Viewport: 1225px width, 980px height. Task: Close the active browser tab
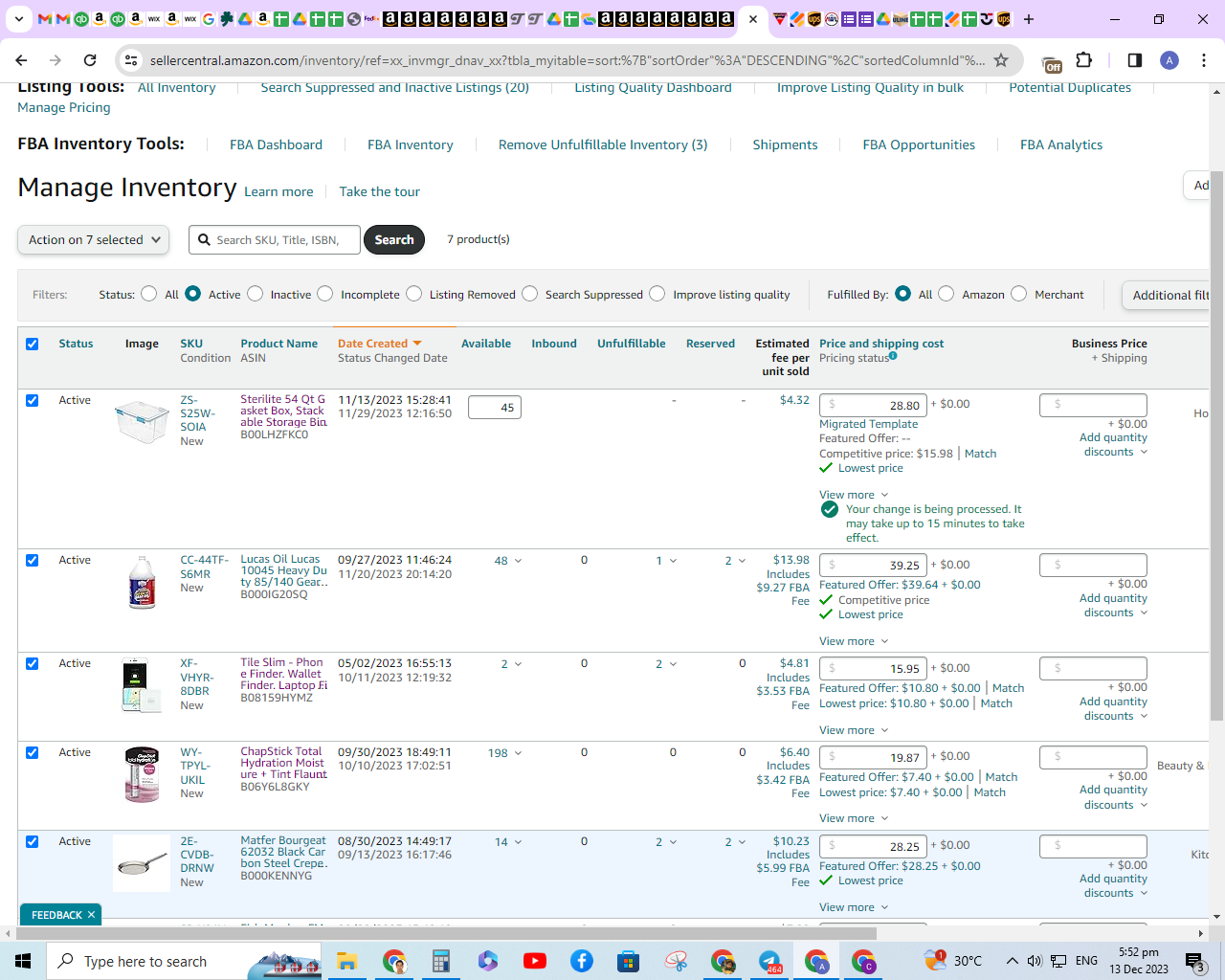tap(754, 19)
